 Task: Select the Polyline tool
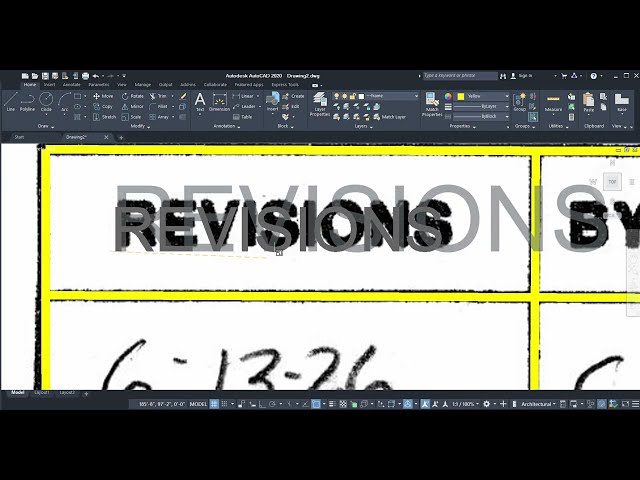point(27,102)
